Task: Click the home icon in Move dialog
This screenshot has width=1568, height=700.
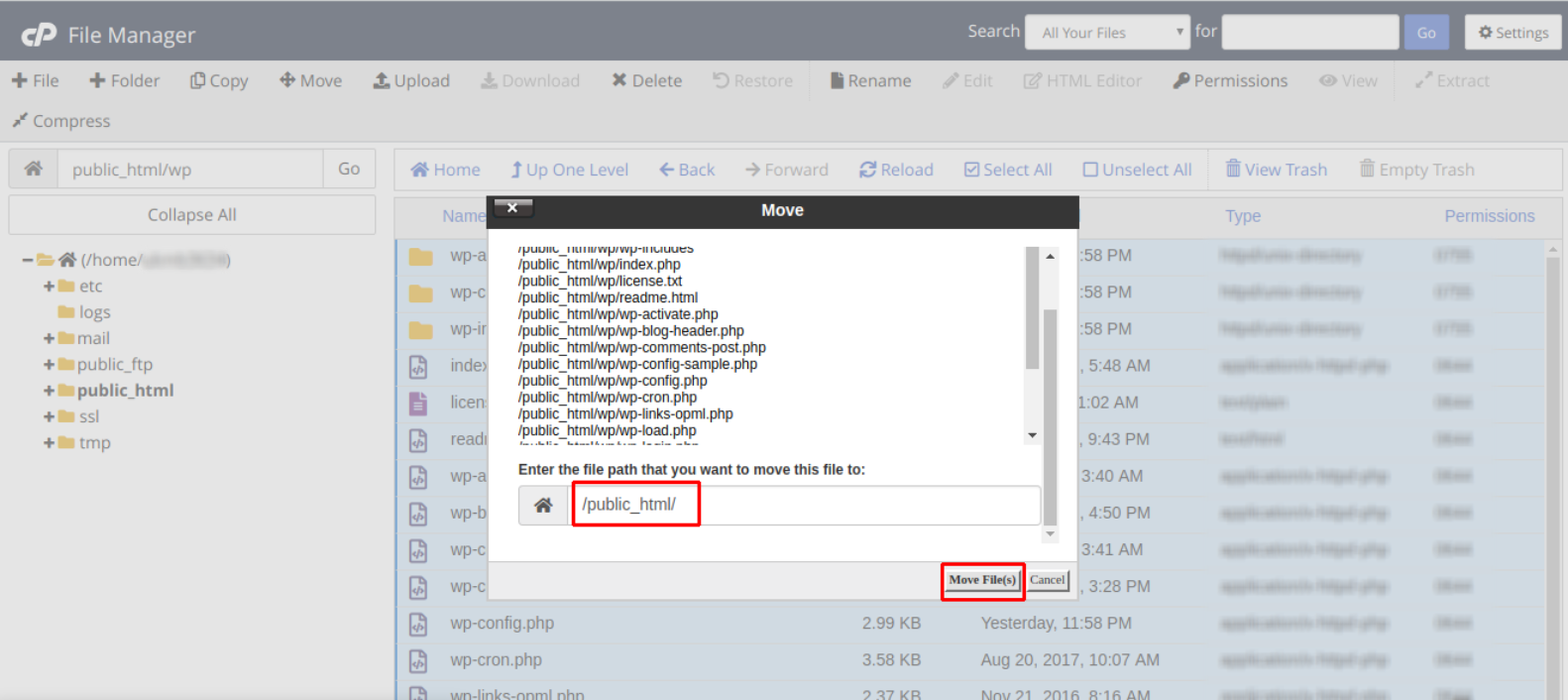Action: coord(543,505)
